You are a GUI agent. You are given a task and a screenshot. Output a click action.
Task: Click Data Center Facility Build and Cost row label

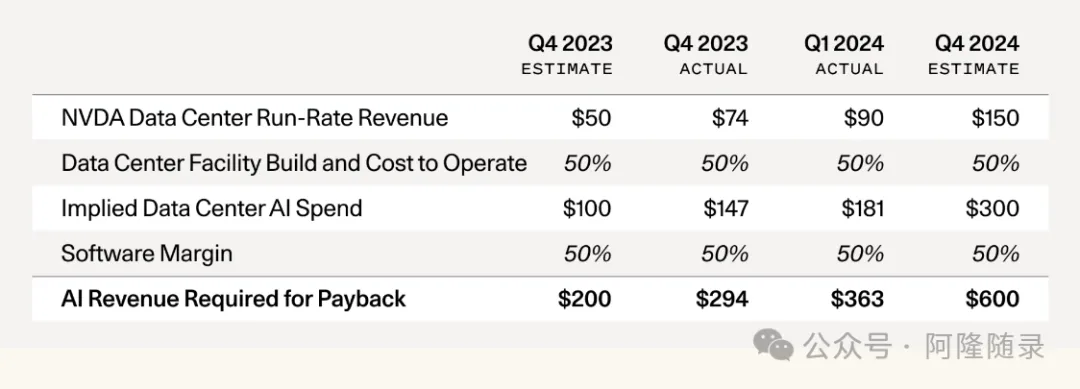(x=294, y=163)
